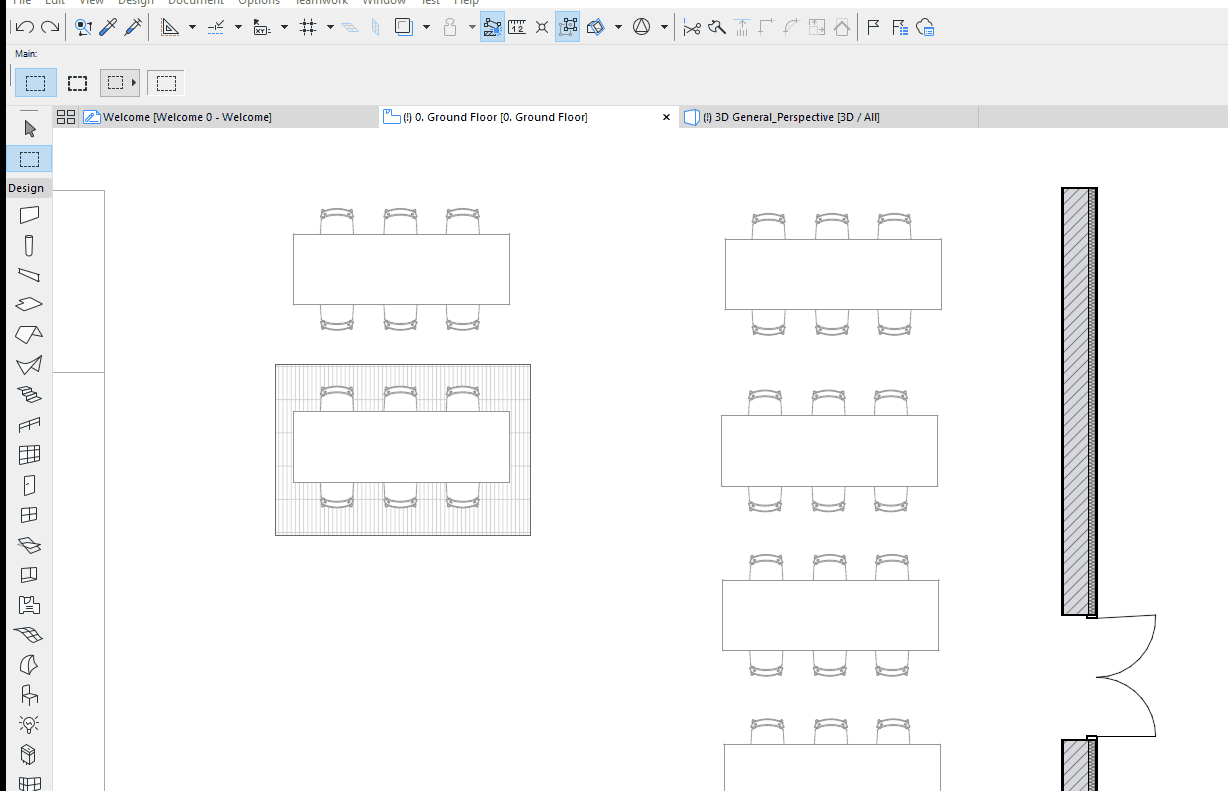The height and width of the screenshot is (791, 1228).
Task: Toggle Snap Guides icon
Action: point(216,28)
